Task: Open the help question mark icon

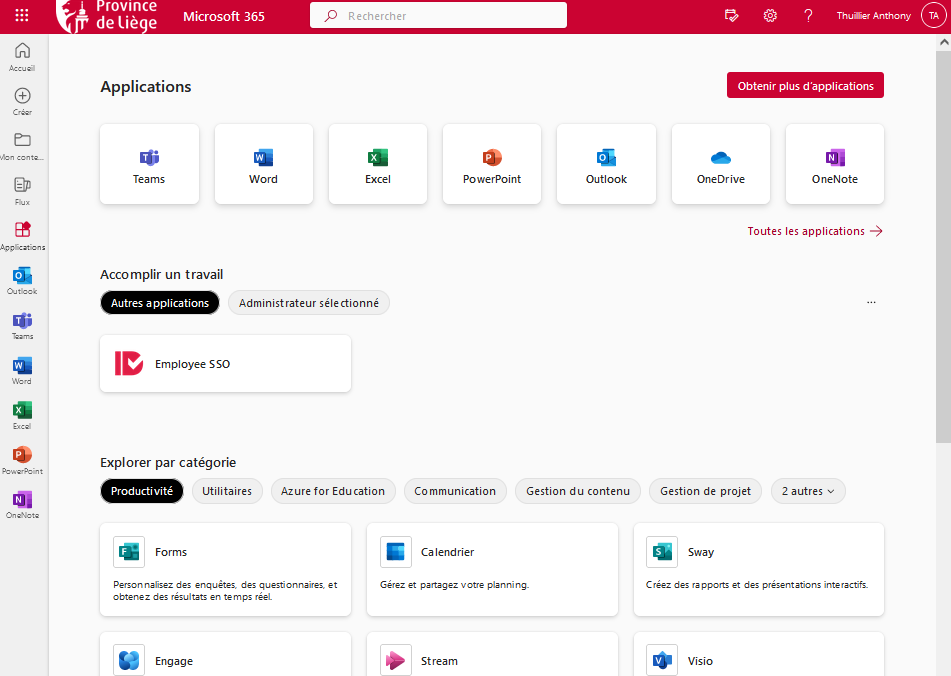Action: click(x=808, y=16)
